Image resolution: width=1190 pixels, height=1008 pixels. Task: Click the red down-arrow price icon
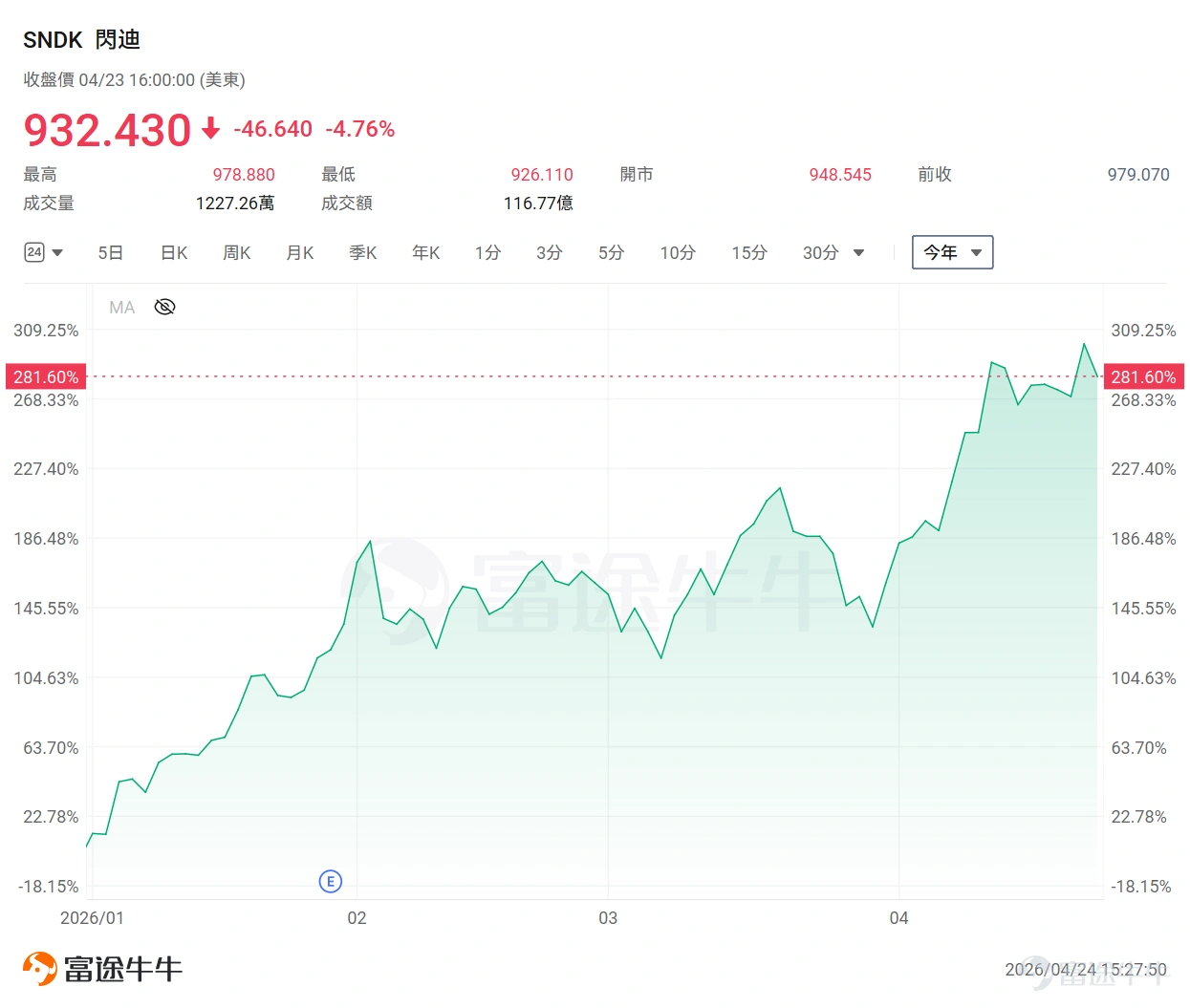click(211, 128)
